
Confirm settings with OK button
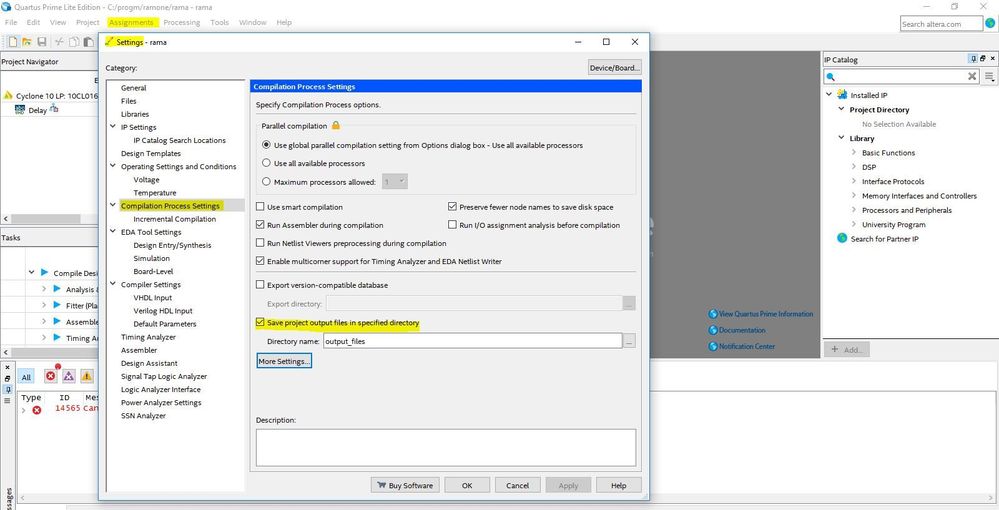click(467, 485)
